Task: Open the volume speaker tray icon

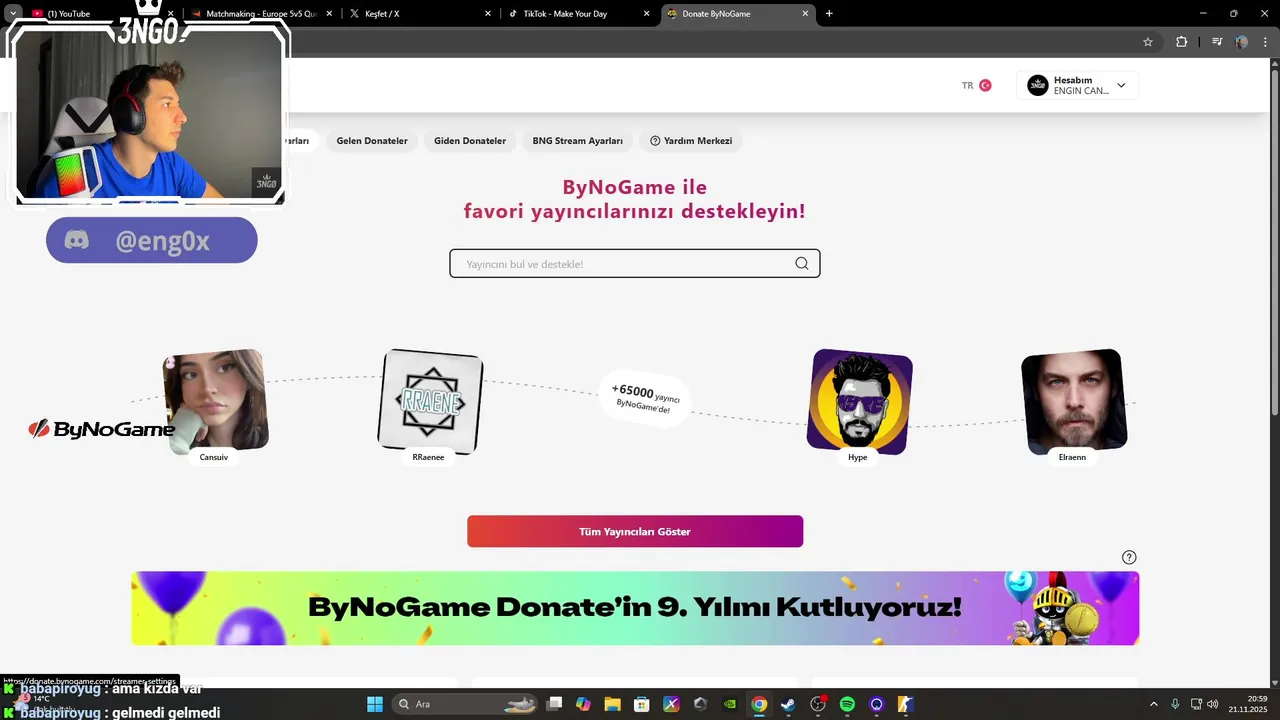Action: pos(1213,704)
